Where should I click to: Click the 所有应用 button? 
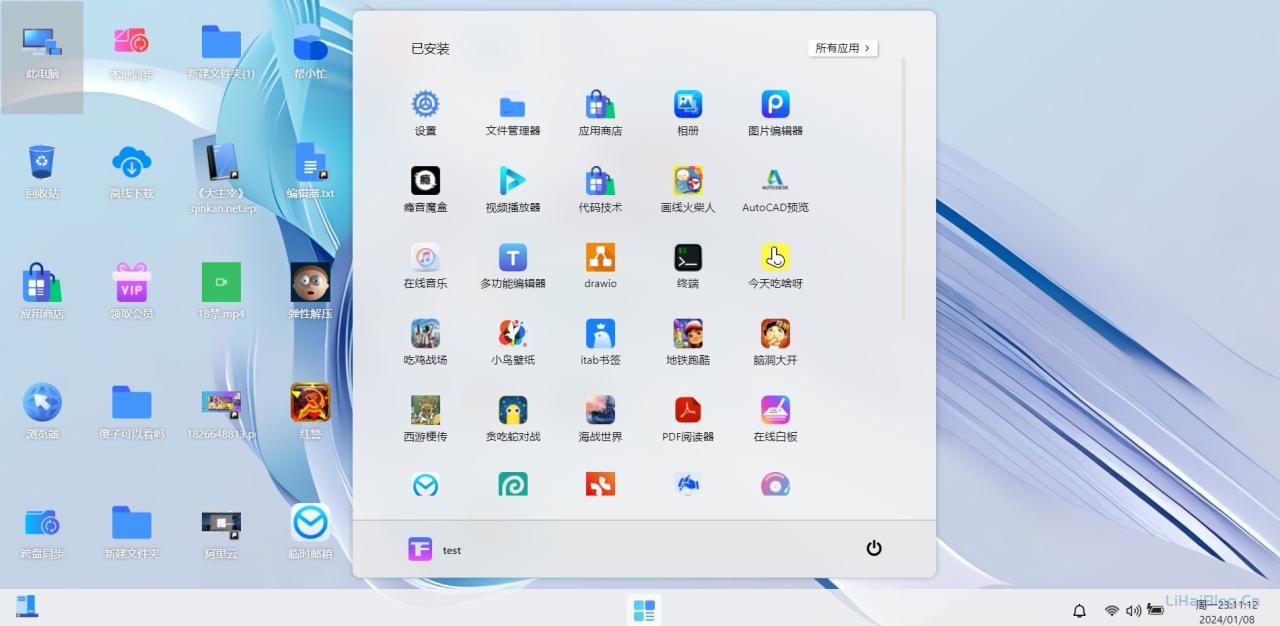click(842, 48)
